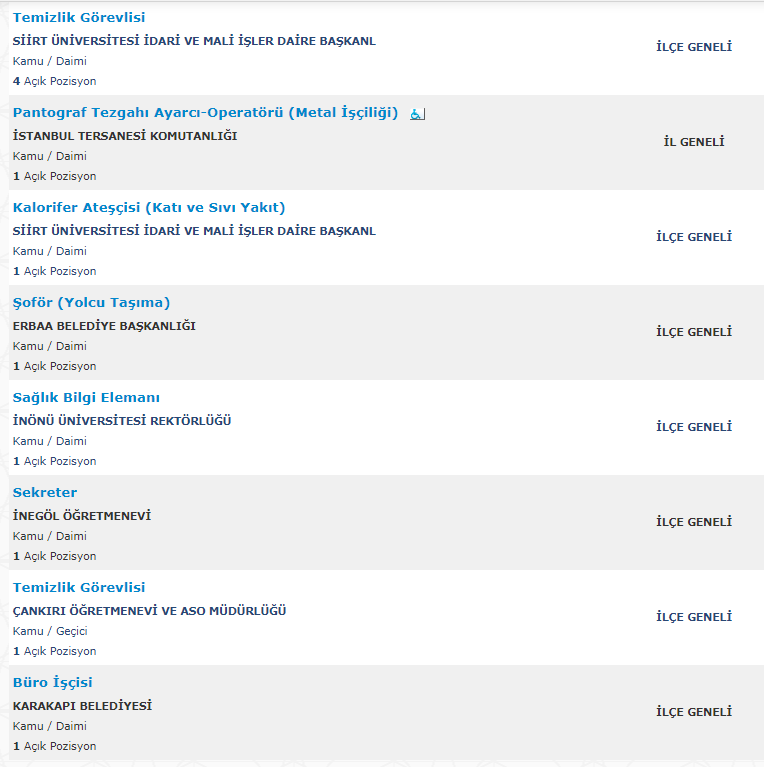The height and width of the screenshot is (767, 764).
Task: Click the İSTANBUL TERSANESİ KOMUTANLIĞI employer name
Action: tap(125, 136)
